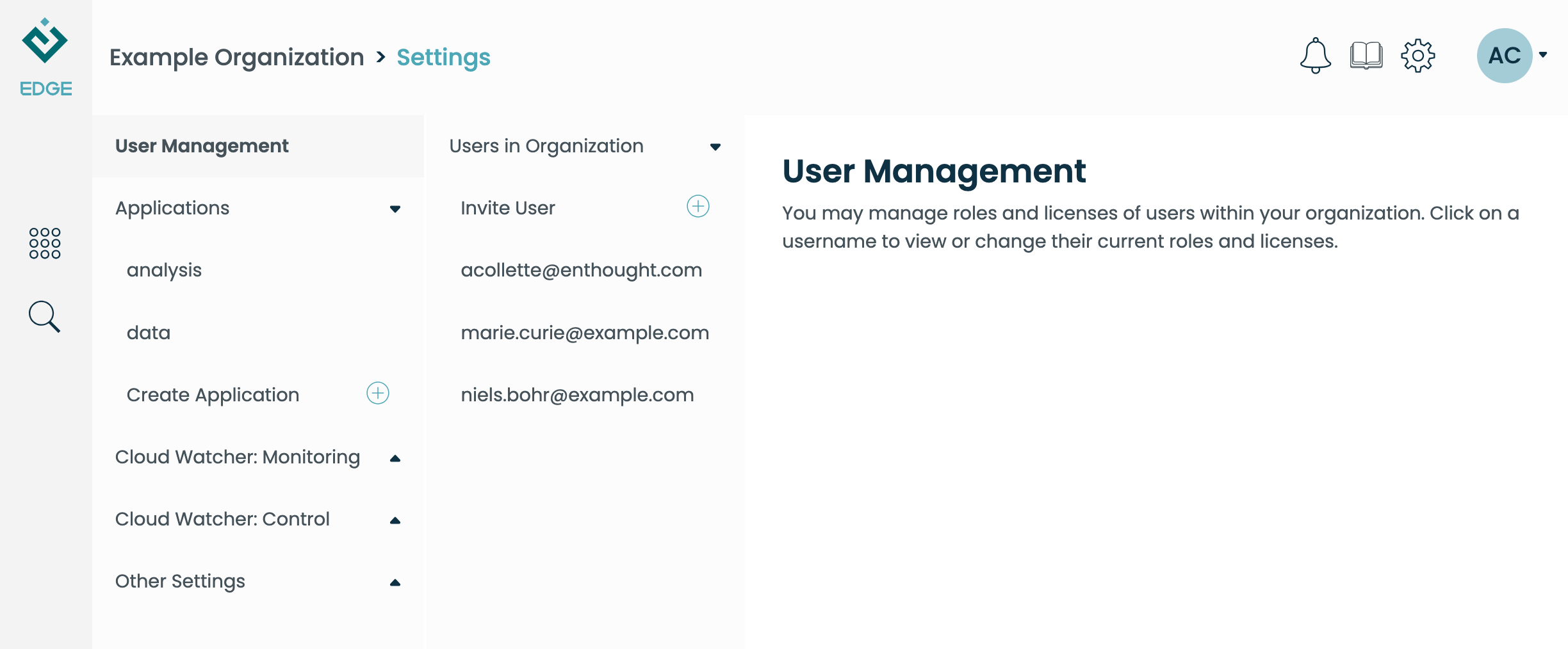Click the settings gear icon
The height and width of the screenshot is (649, 1568).
1418,56
